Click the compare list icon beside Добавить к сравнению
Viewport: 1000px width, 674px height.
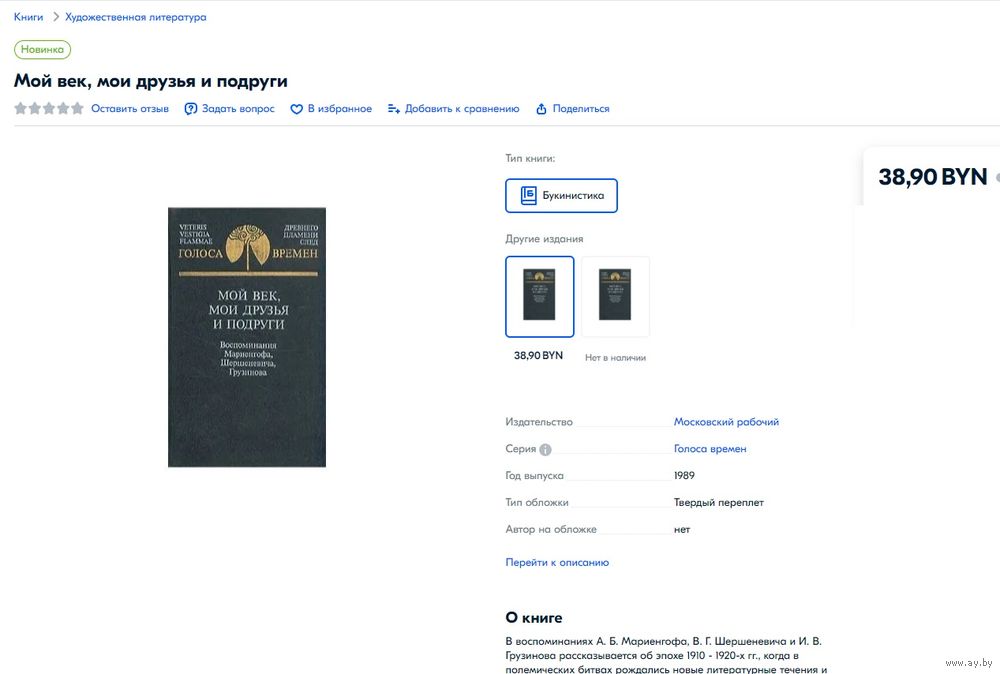click(x=393, y=109)
